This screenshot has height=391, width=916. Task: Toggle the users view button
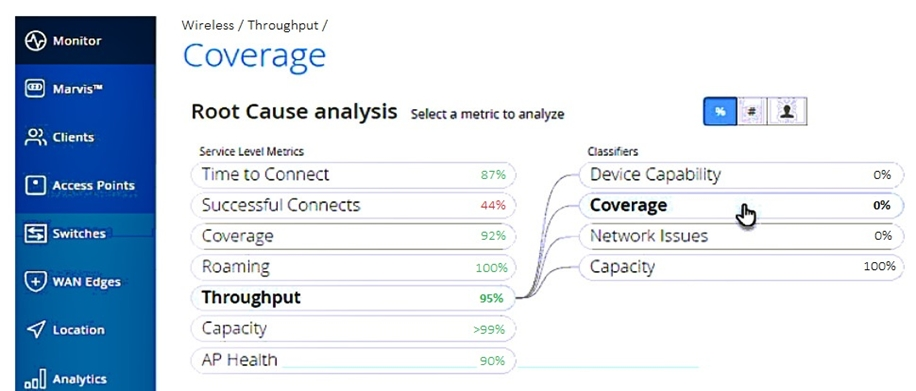[x=787, y=112]
